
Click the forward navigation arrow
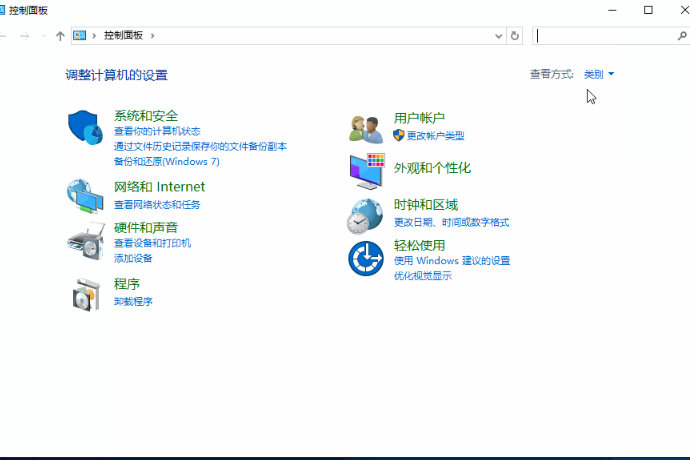point(25,36)
